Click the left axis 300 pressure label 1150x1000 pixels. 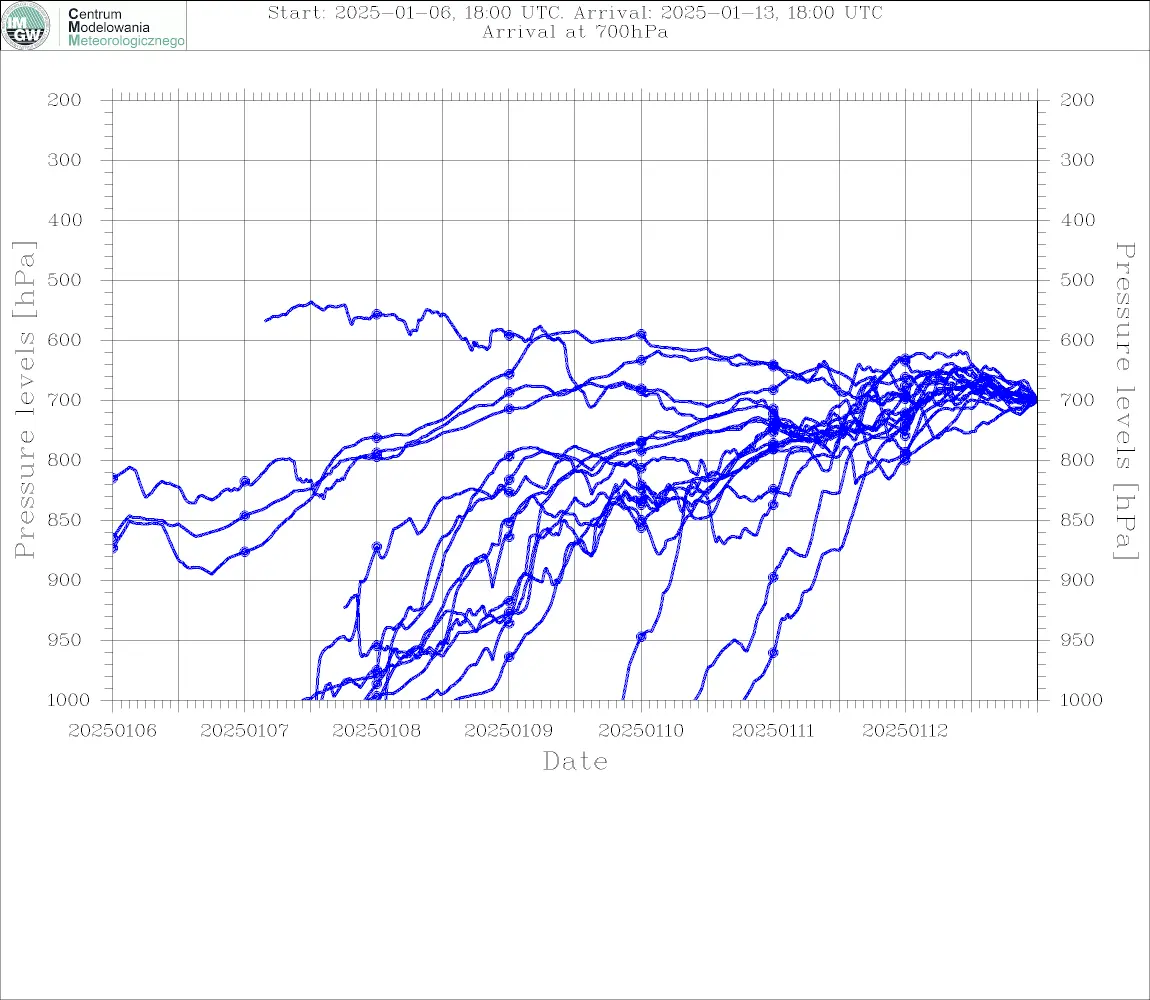point(65,160)
